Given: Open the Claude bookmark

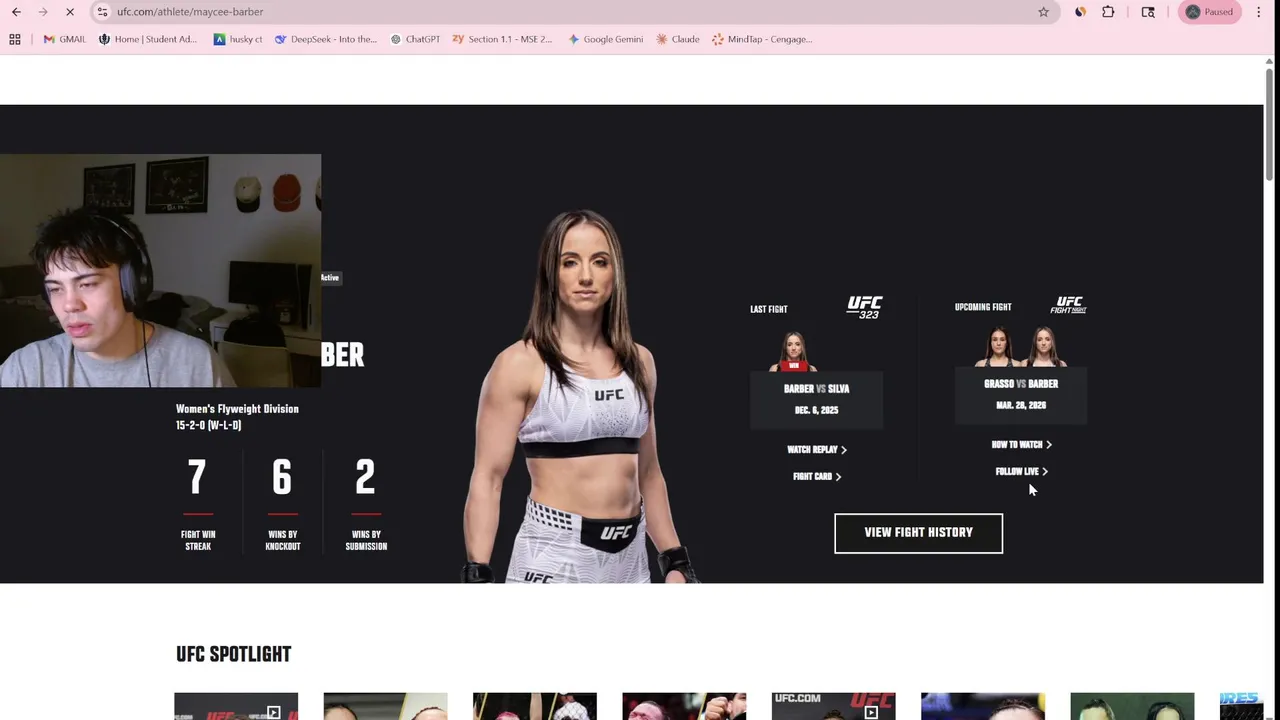Looking at the screenshot, I should [x=678, y=39].
